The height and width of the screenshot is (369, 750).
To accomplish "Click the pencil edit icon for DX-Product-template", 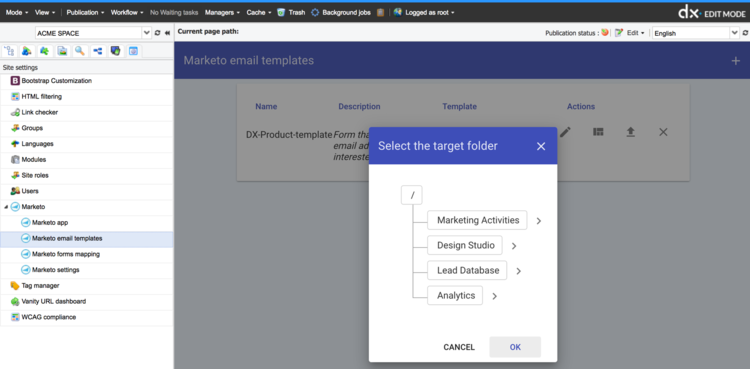I will (x=565, y=132).
